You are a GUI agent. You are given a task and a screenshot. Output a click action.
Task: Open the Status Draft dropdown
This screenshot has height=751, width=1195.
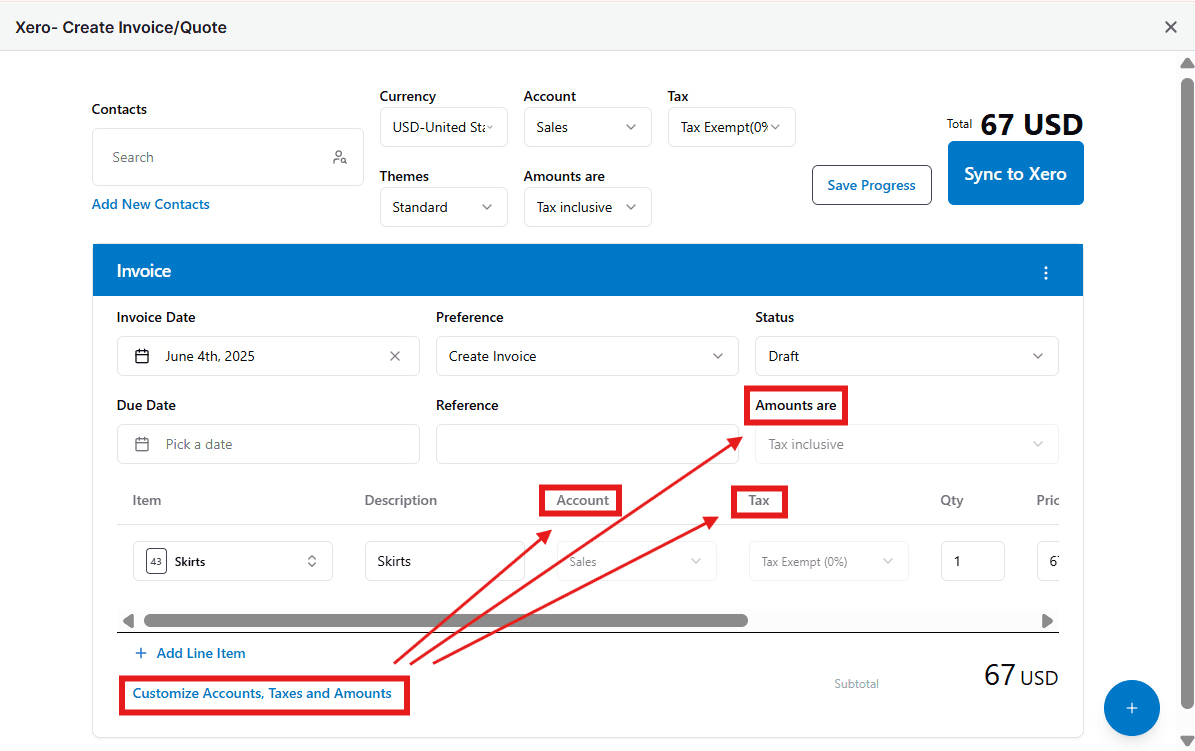tap(906, 356)
